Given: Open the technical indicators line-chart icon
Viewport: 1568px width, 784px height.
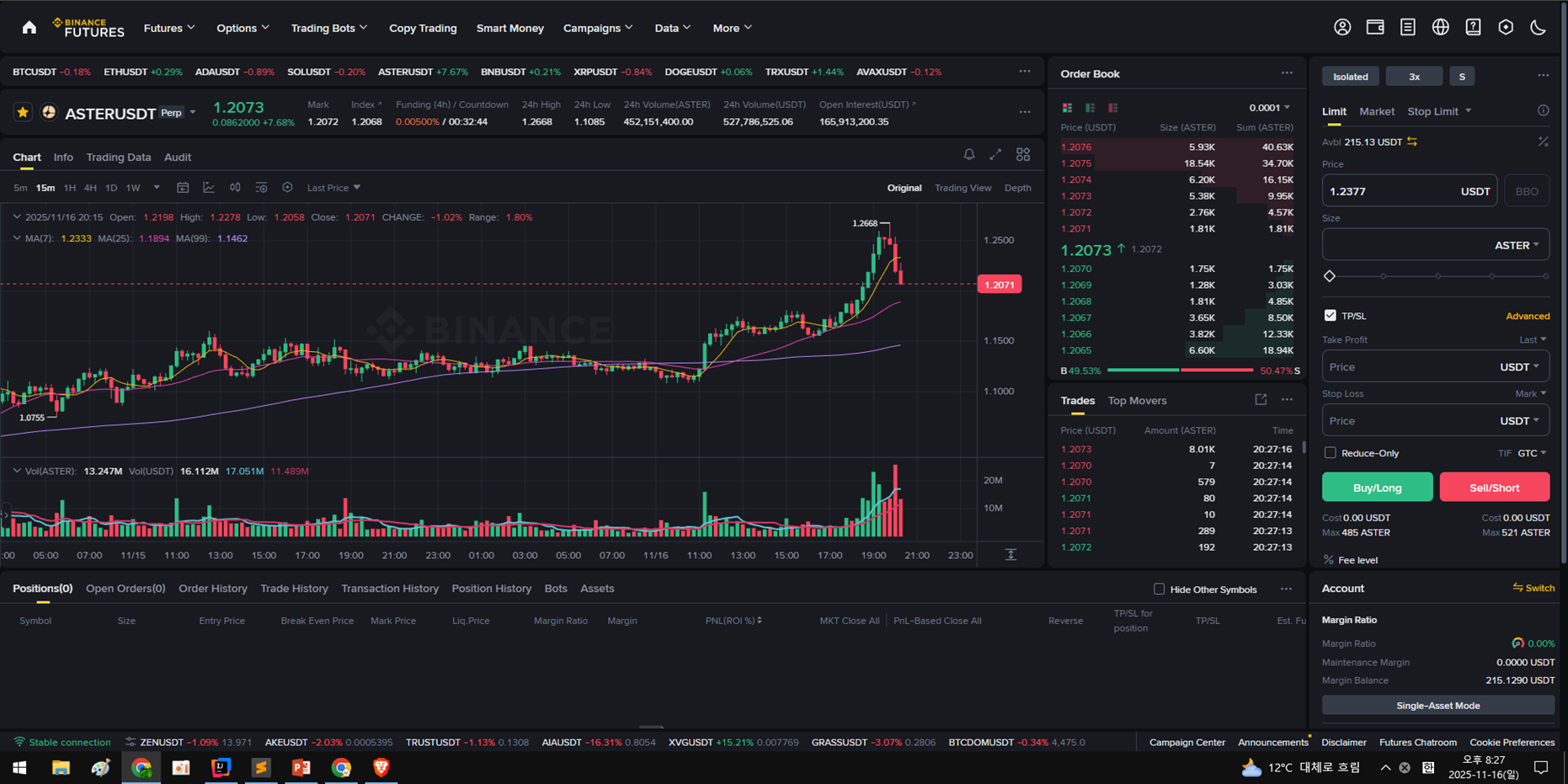Looking at the screenshot, I should coord(209,188).
